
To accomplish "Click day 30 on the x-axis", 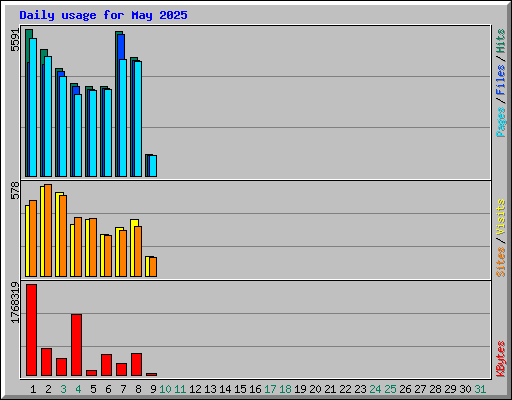I will tap(465, 389).
